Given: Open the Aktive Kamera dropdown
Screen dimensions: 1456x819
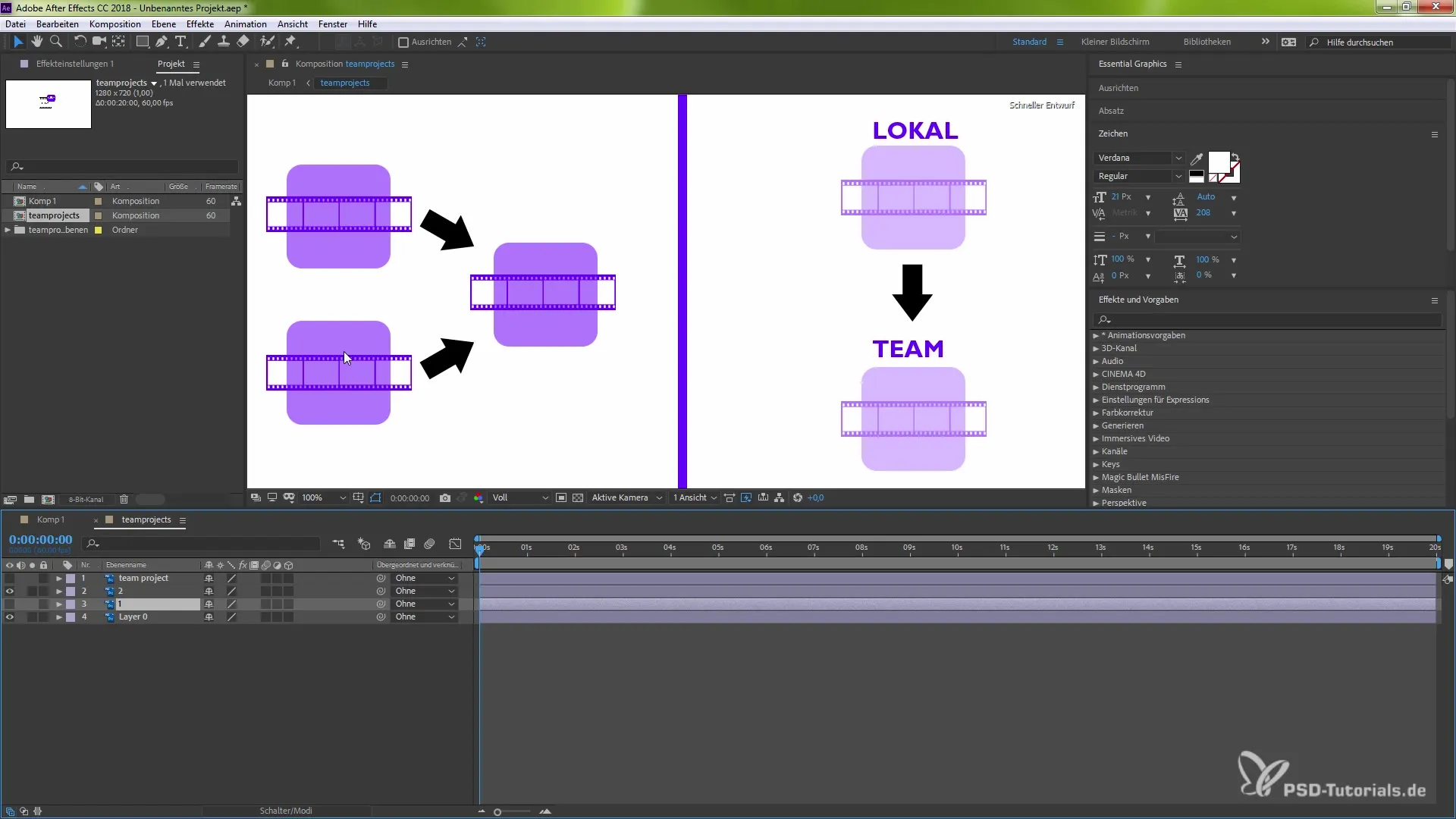Looking at the screenshot, I should (x=627, y=498).
